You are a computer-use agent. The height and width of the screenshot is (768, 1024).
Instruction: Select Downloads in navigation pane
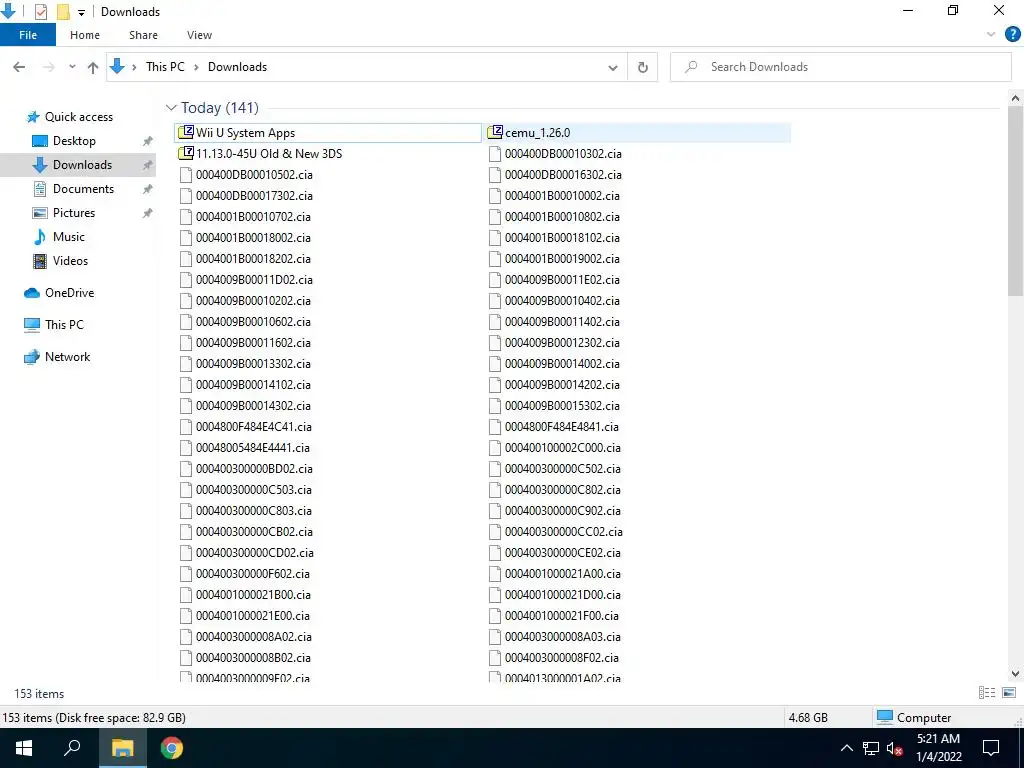[x=82, y=165]
